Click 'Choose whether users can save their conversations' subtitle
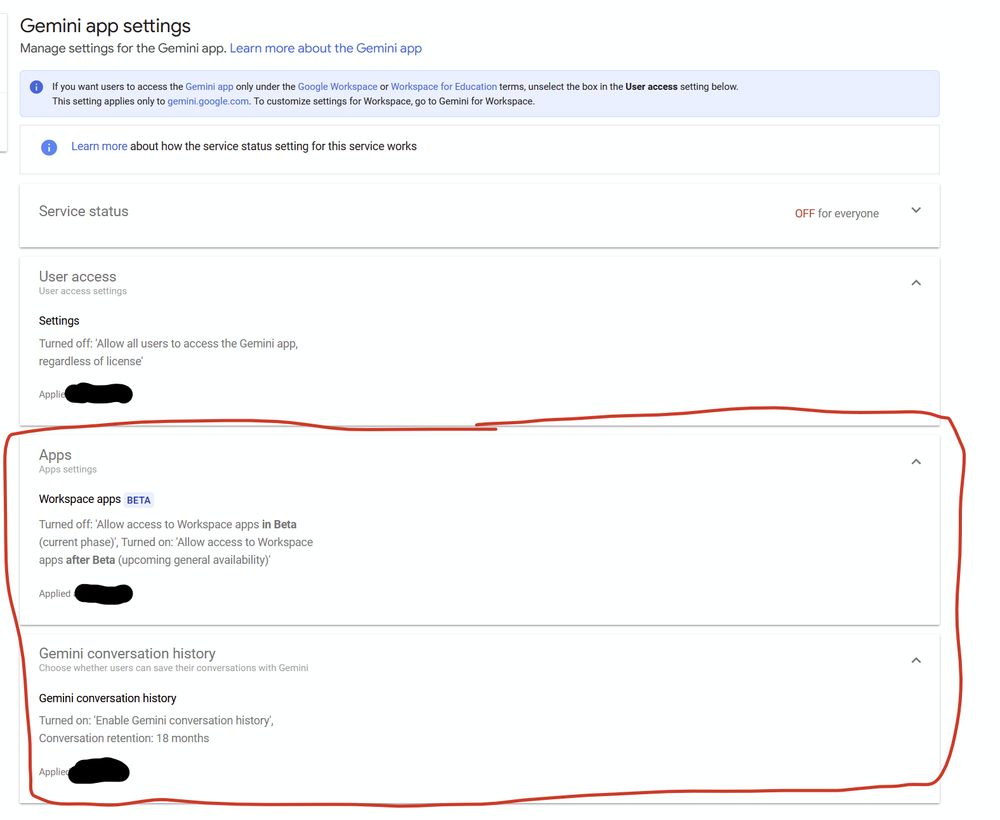The width and height of the screenshot is (1000, 820). [x=173, y=668]
